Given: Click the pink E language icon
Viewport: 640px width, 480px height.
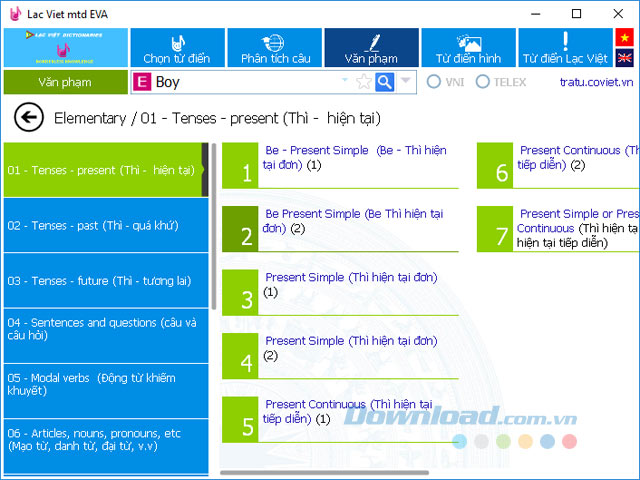Looking at the screenshot, I should pos(142,82).
